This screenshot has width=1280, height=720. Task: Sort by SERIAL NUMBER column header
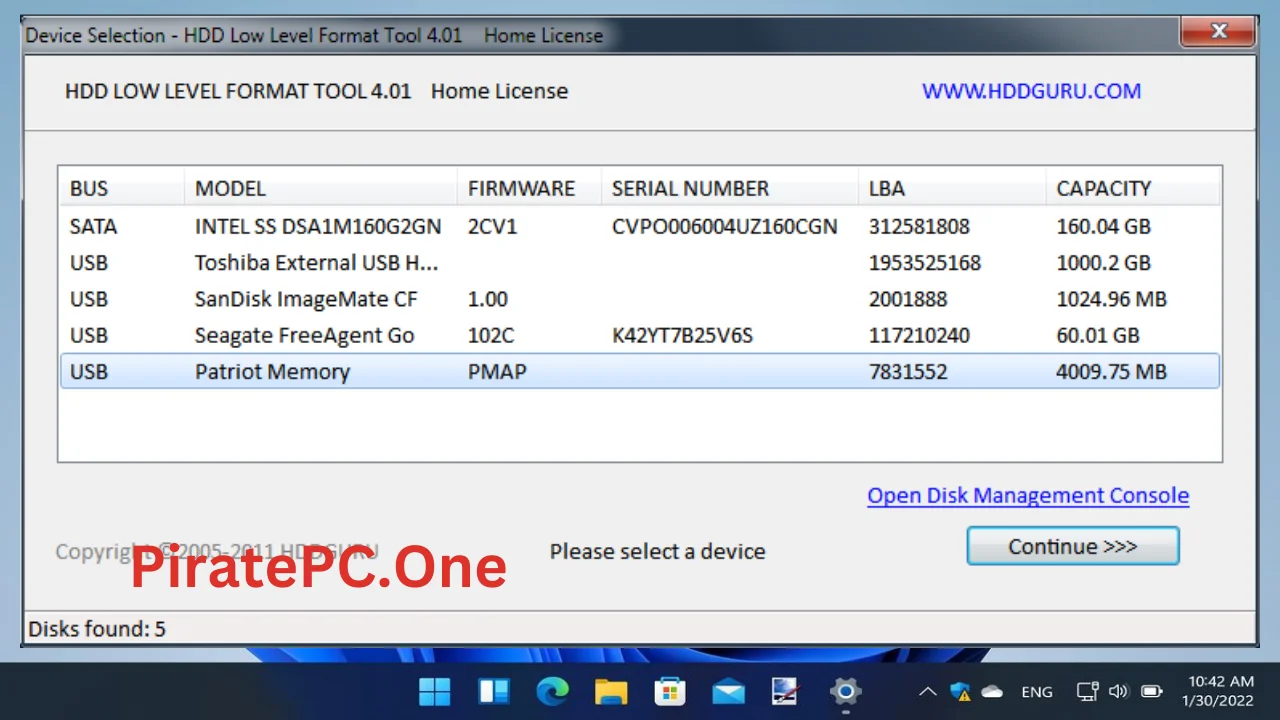(x=729, y=188)
